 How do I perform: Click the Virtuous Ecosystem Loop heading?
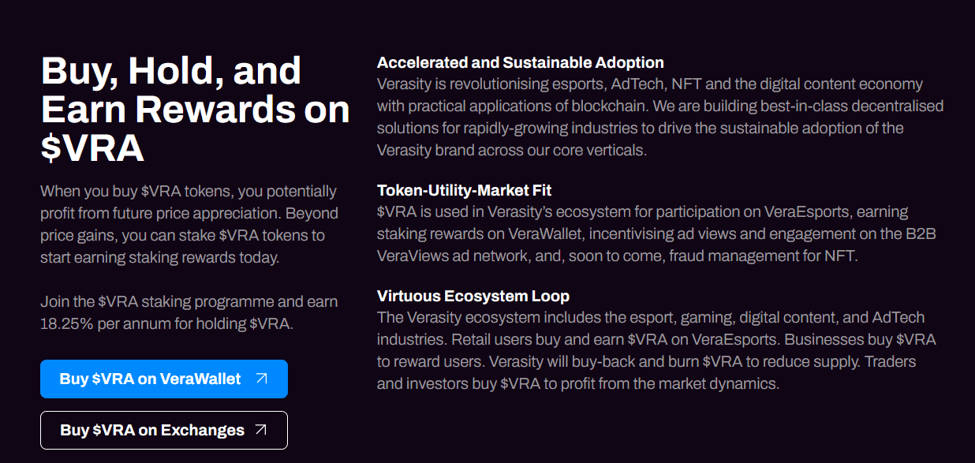[473, 296]
